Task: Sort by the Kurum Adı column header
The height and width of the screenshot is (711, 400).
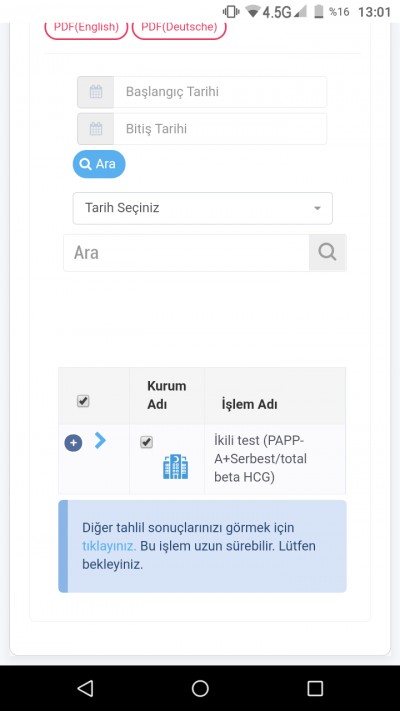Action: (x=166, y=395)
